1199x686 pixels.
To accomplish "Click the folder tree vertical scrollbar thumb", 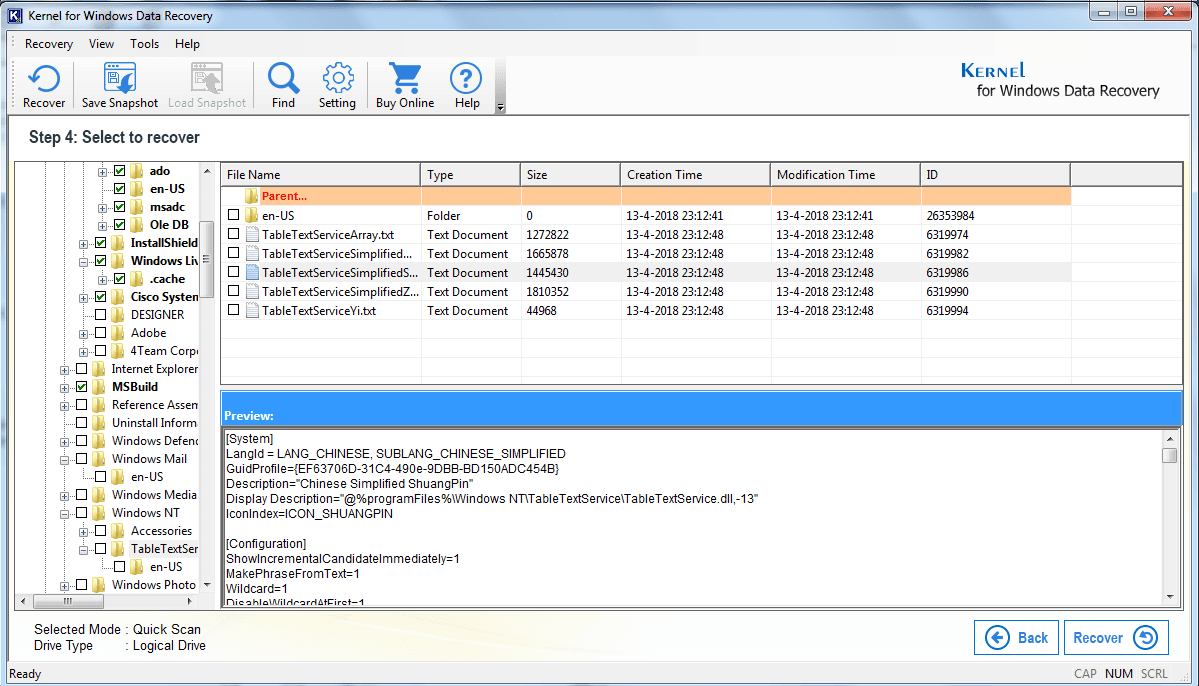I will tap(206, 258).
